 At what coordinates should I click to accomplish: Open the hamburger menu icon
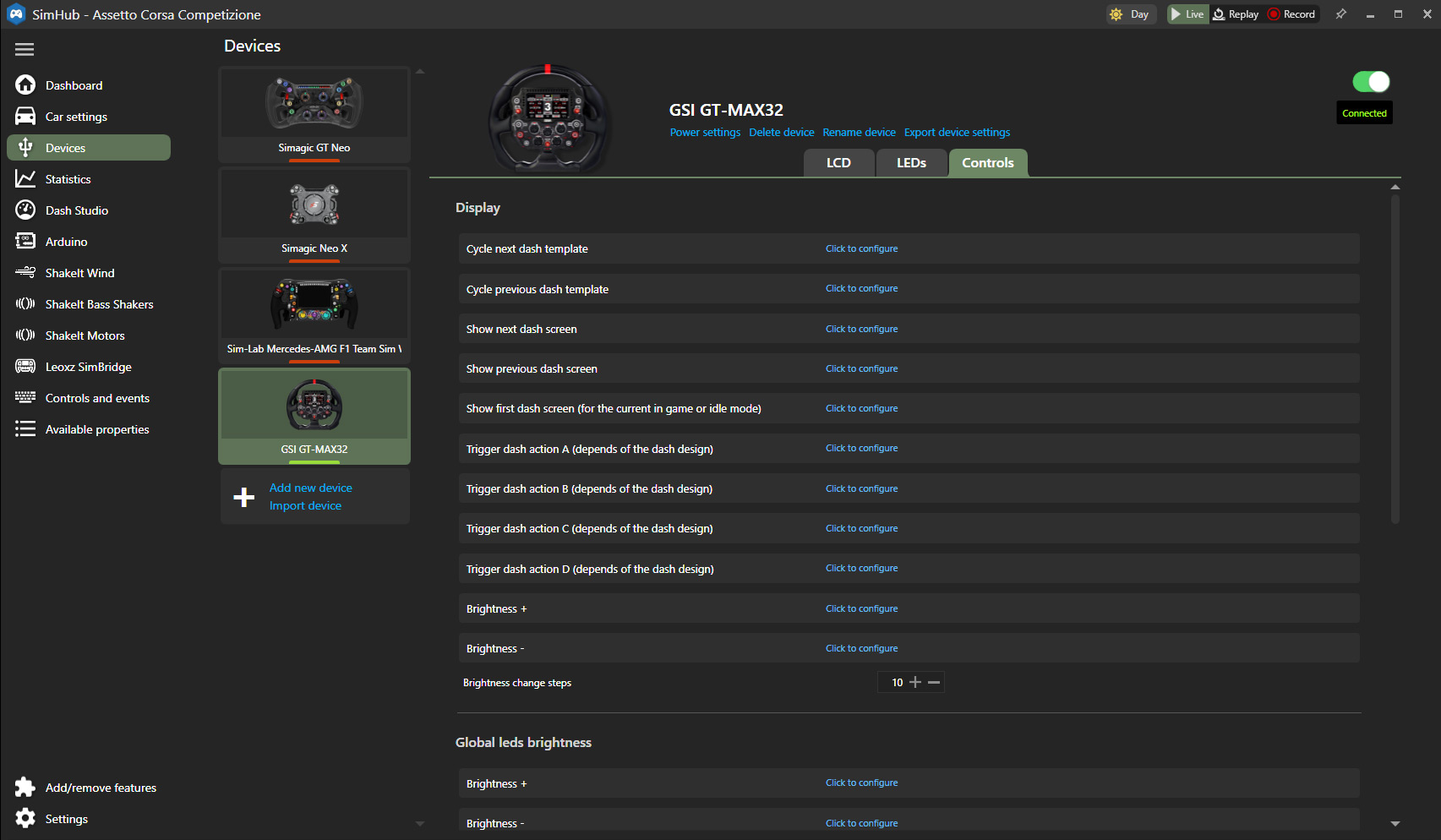[25, 50]
